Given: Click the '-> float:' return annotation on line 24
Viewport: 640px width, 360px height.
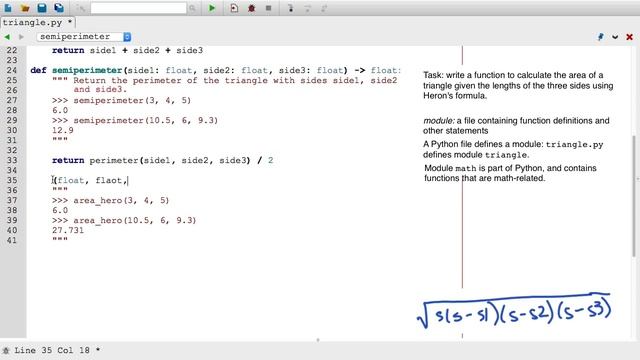Looking at the screenshot, I should [x=378, y=70].
